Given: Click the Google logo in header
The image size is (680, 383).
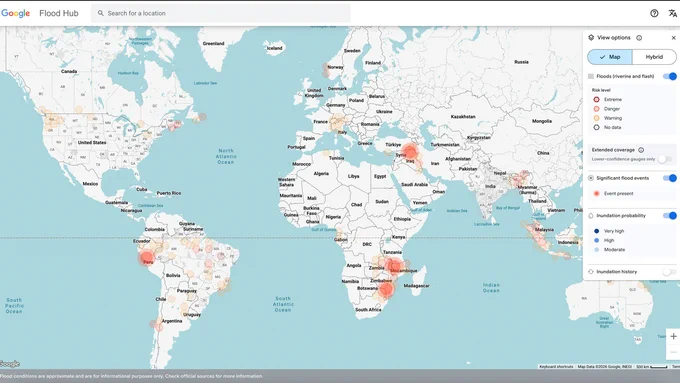Looking at the screenshot, I should [16, 13].
